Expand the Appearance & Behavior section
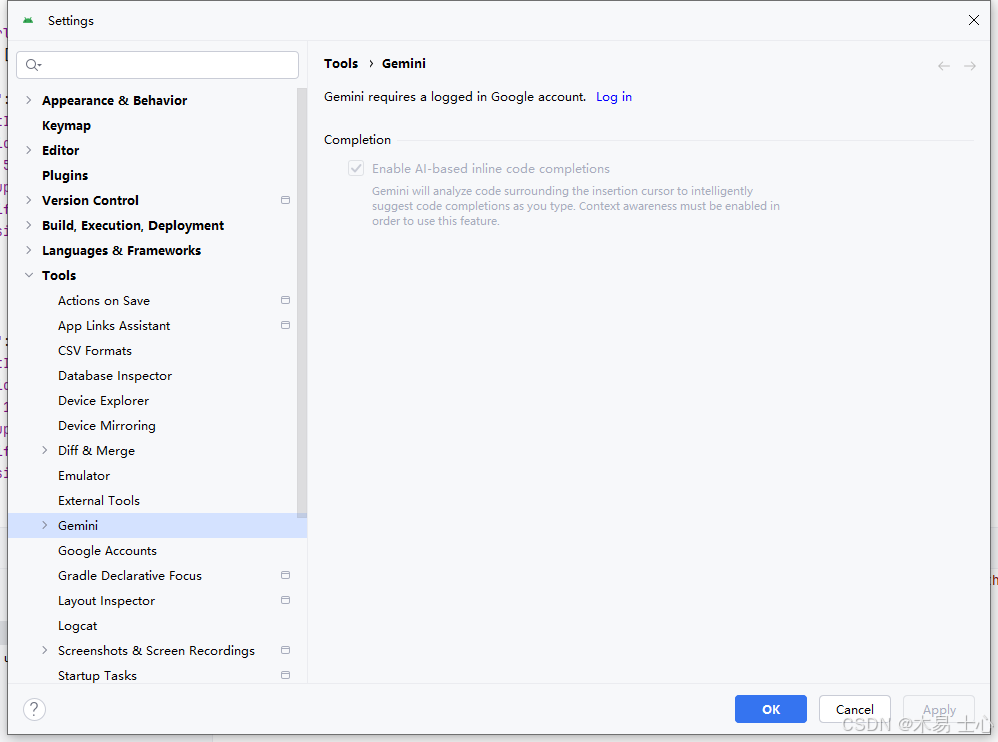 tap(29, 100)
